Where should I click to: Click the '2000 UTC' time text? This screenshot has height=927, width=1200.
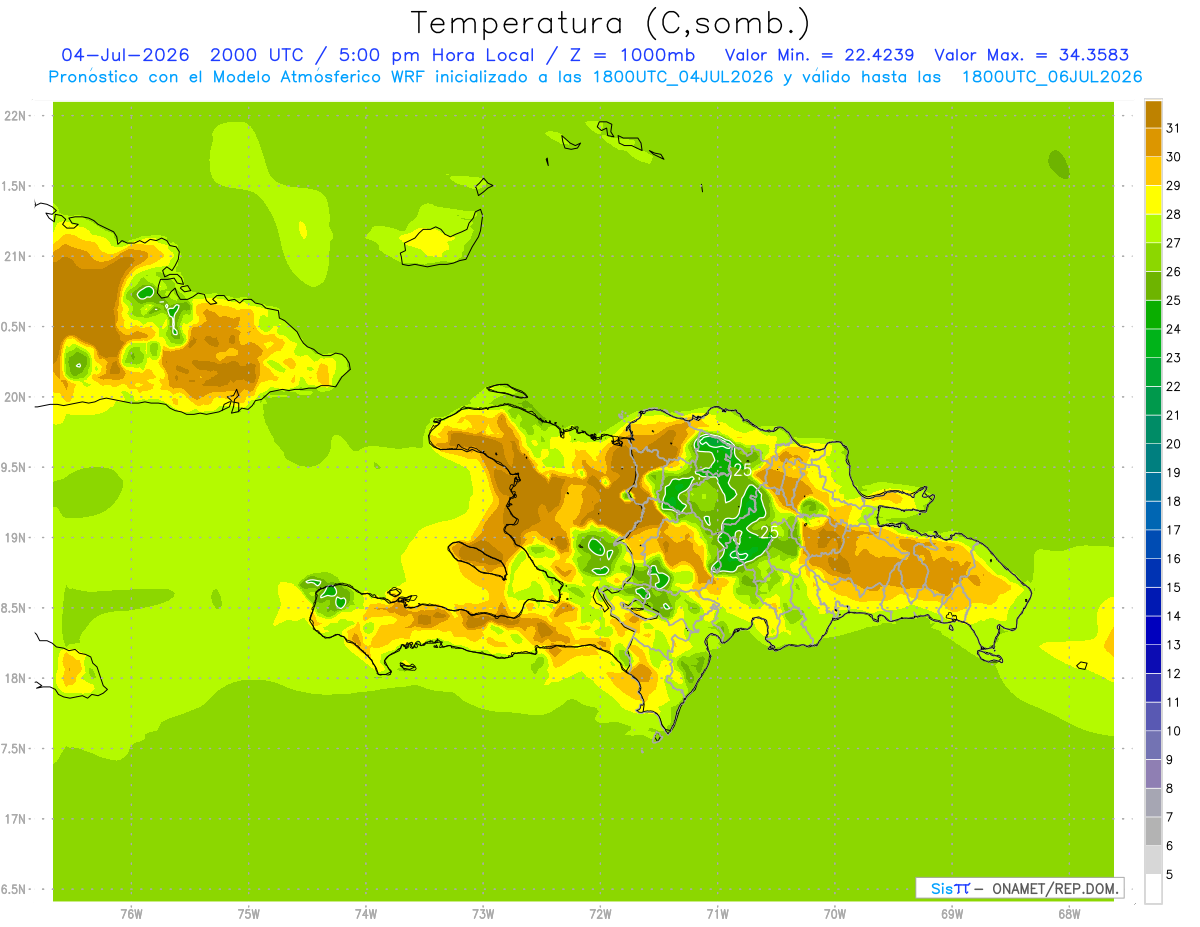[258, 55]
